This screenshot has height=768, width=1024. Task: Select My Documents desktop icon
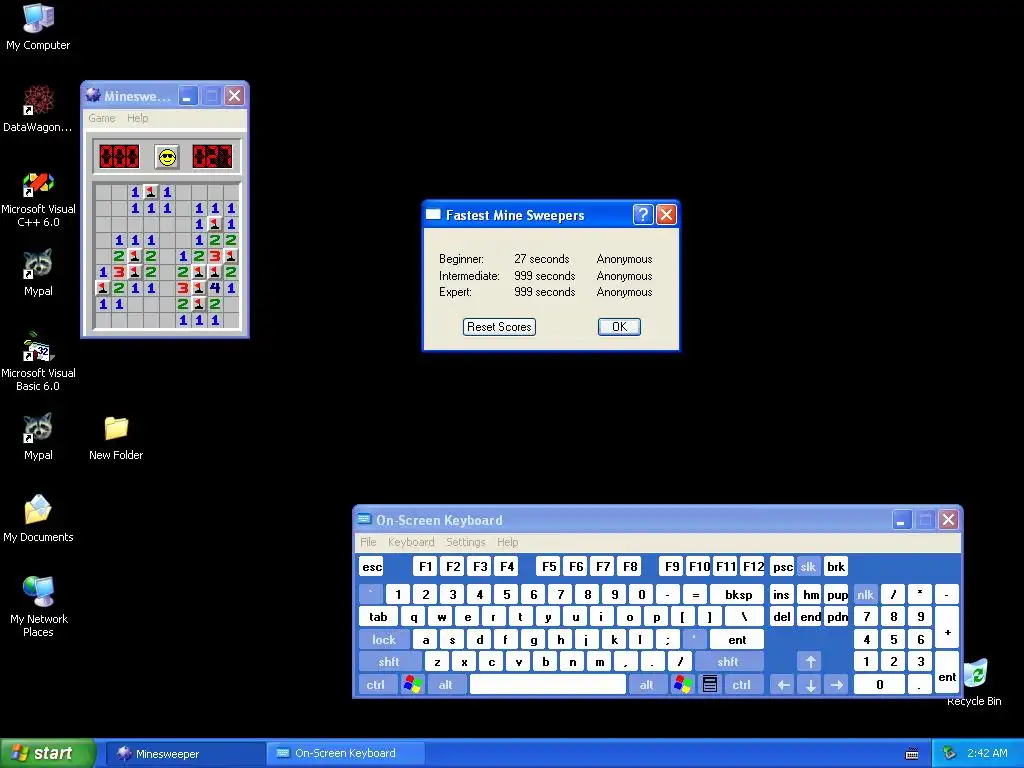tap(38, 519)
